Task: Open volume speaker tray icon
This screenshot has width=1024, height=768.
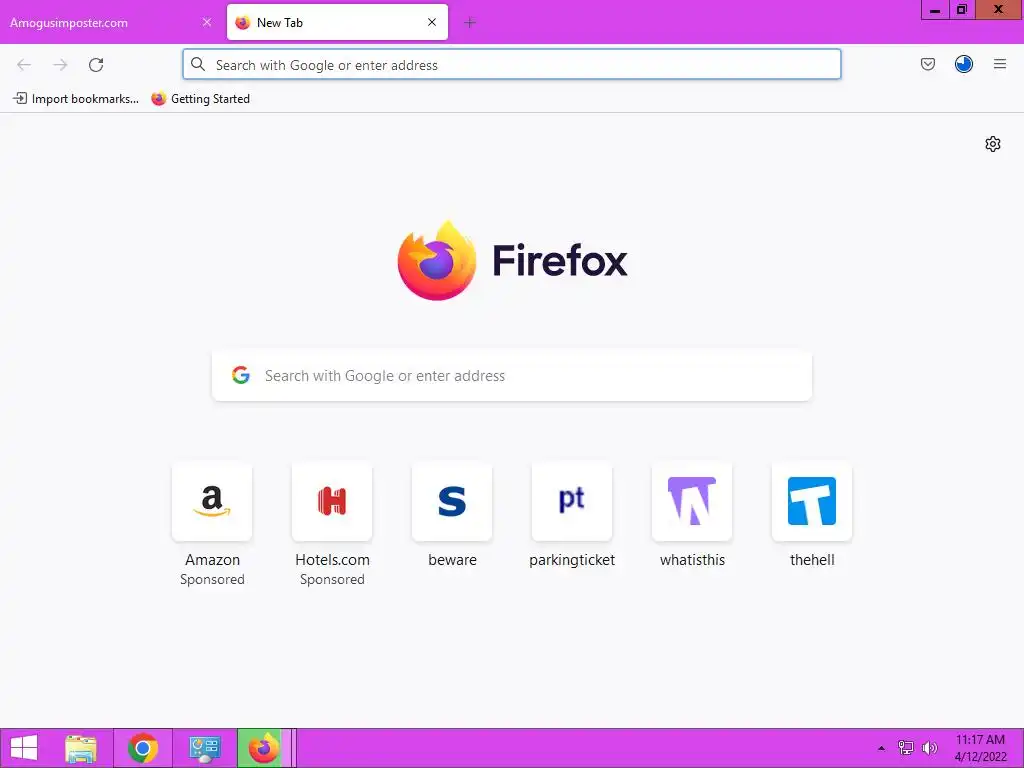Action: (929, 748)
